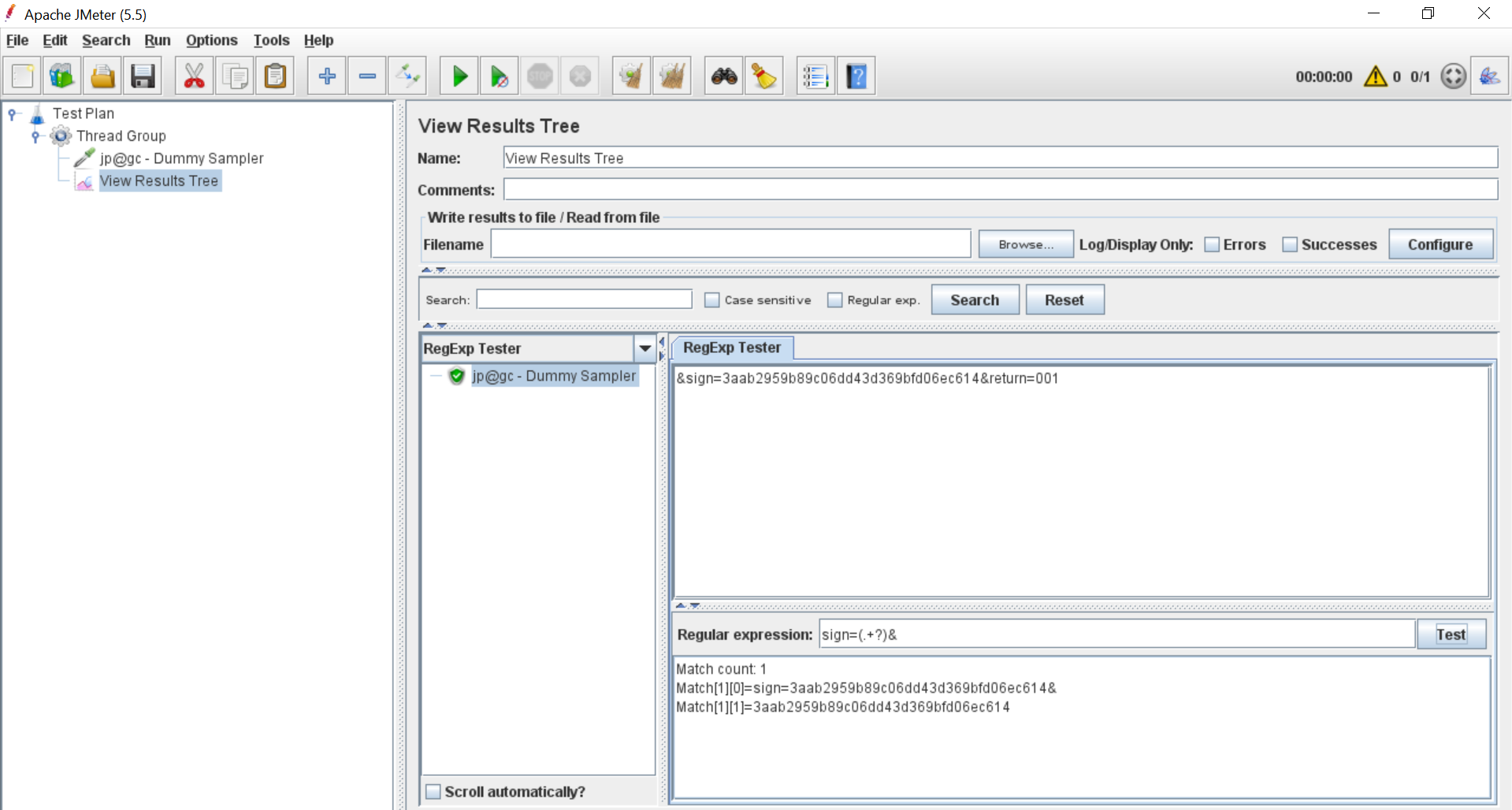Collapse all with the minus icon
Screen dimensions: 1512x810
tap(367, 76)
